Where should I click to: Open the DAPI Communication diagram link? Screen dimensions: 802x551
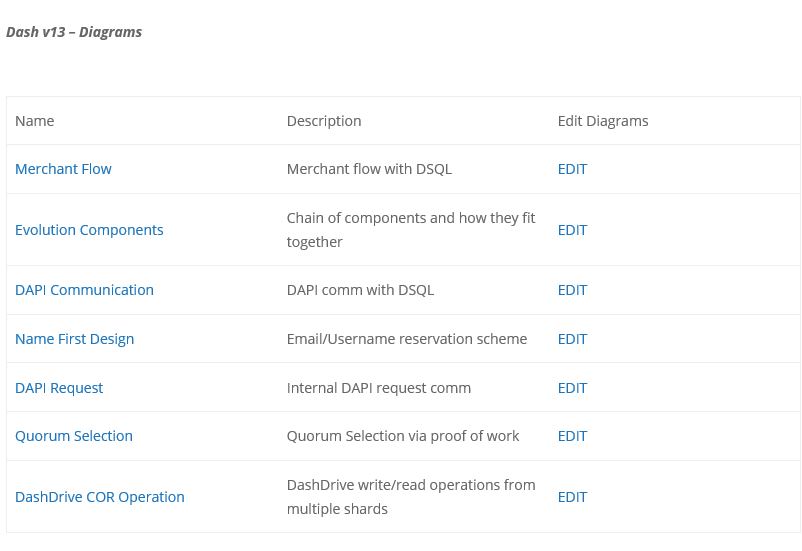(x=84, y=290)
